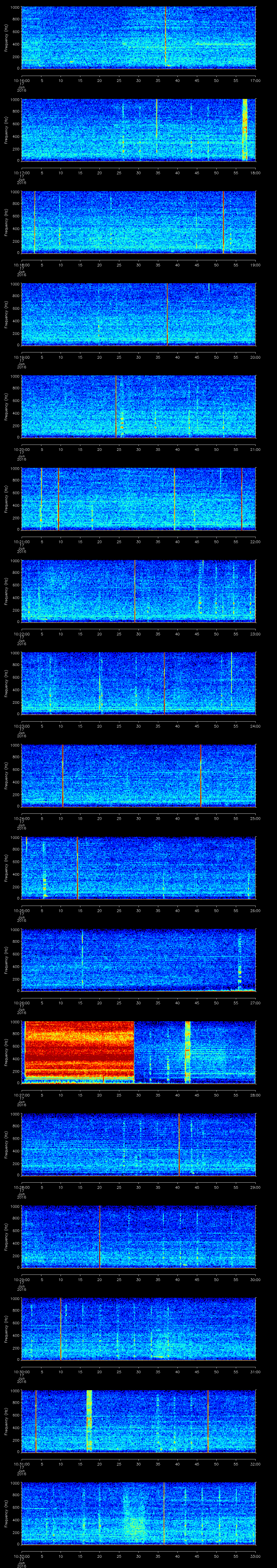277x1568 pixels.
Task: Click the "28:00" end-of-axis label
Action: click(x=255, y=1095)
